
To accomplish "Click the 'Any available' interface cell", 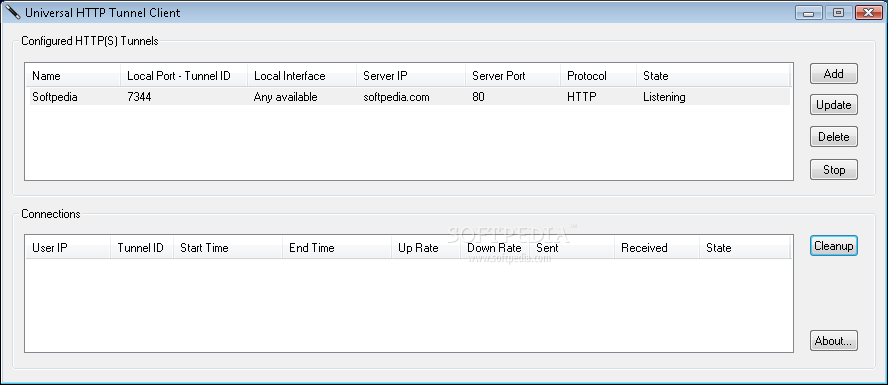I will click(x=285, y=97).
